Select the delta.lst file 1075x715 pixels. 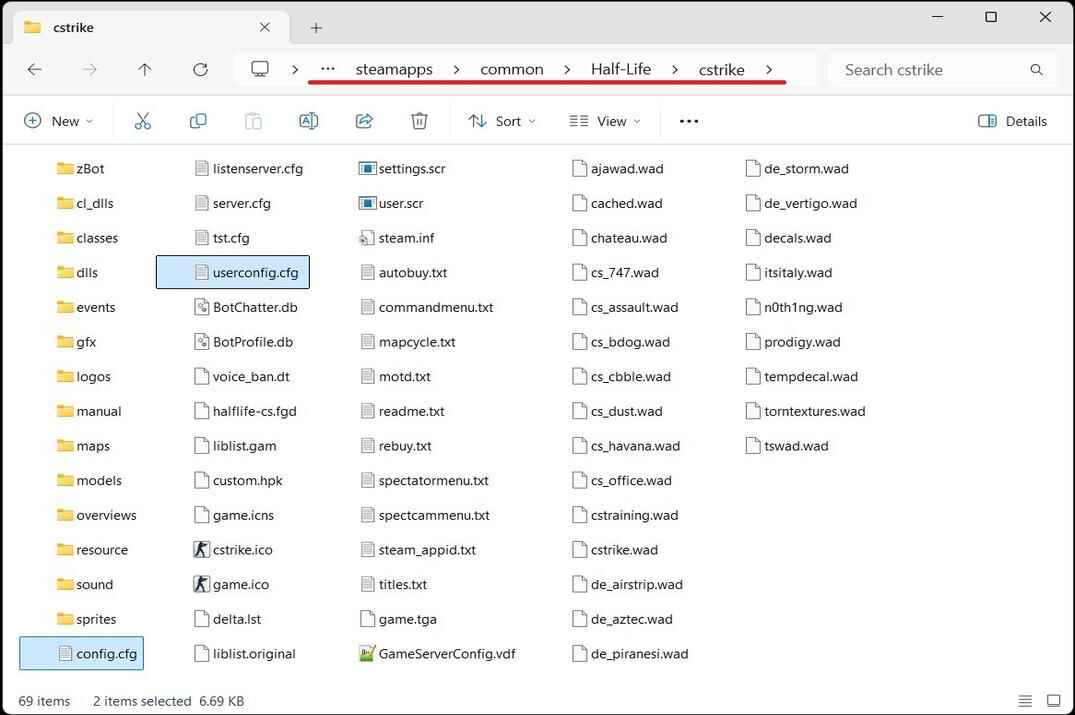(228, 619)
